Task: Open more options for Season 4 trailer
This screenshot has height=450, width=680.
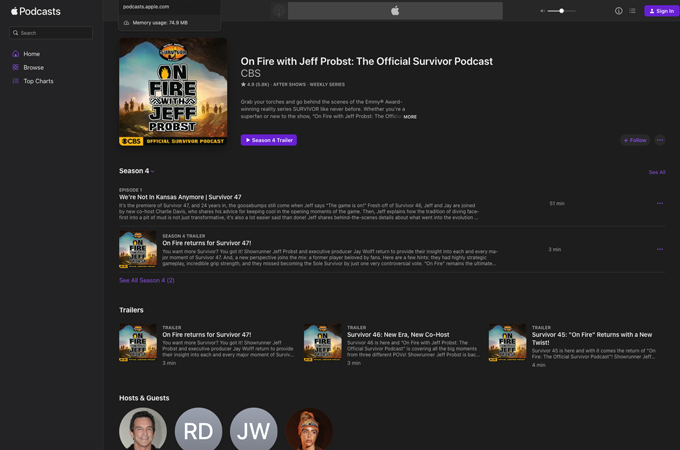Action: coord(660,249)
